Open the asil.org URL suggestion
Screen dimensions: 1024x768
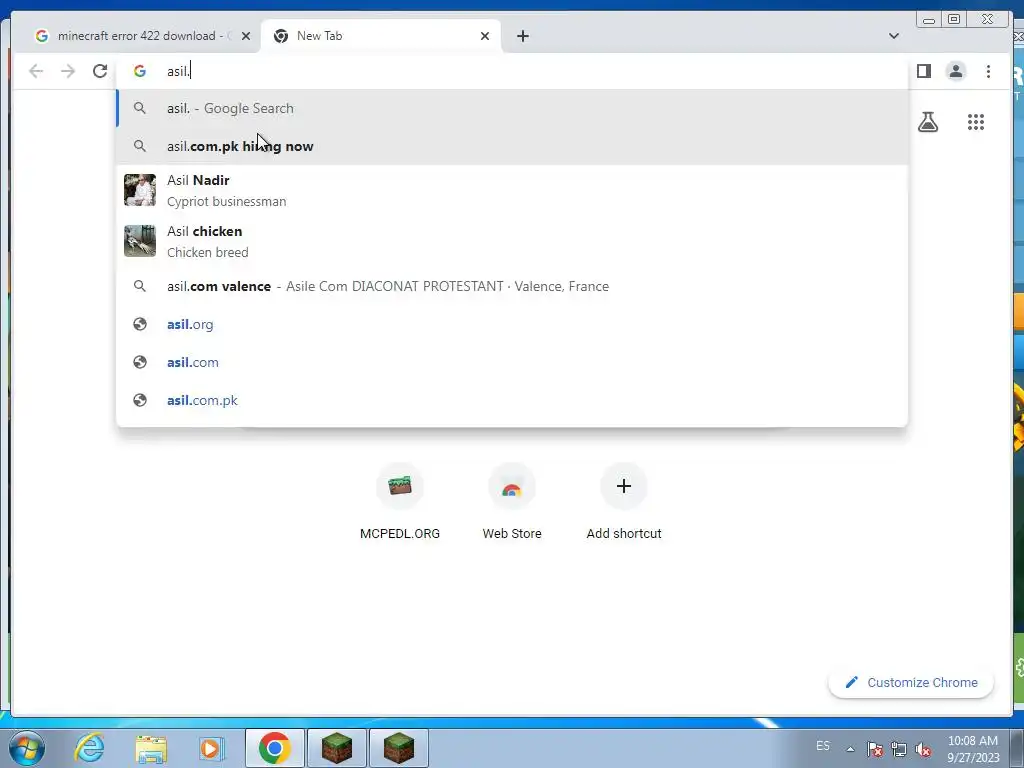[x=512, y=324]
